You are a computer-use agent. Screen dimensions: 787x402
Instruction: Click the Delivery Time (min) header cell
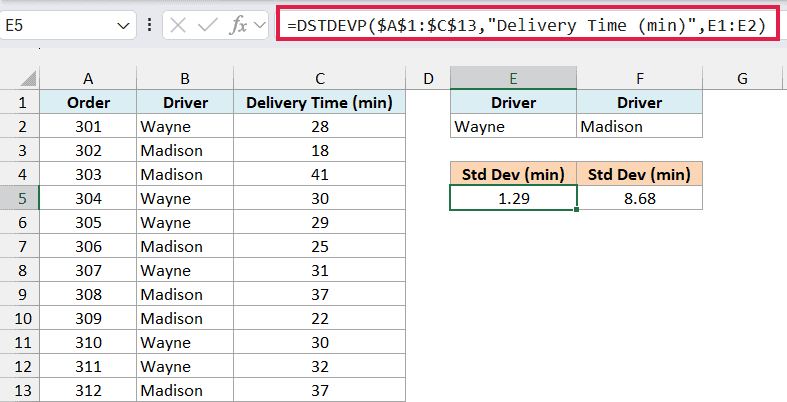click(x=320, y=102)
